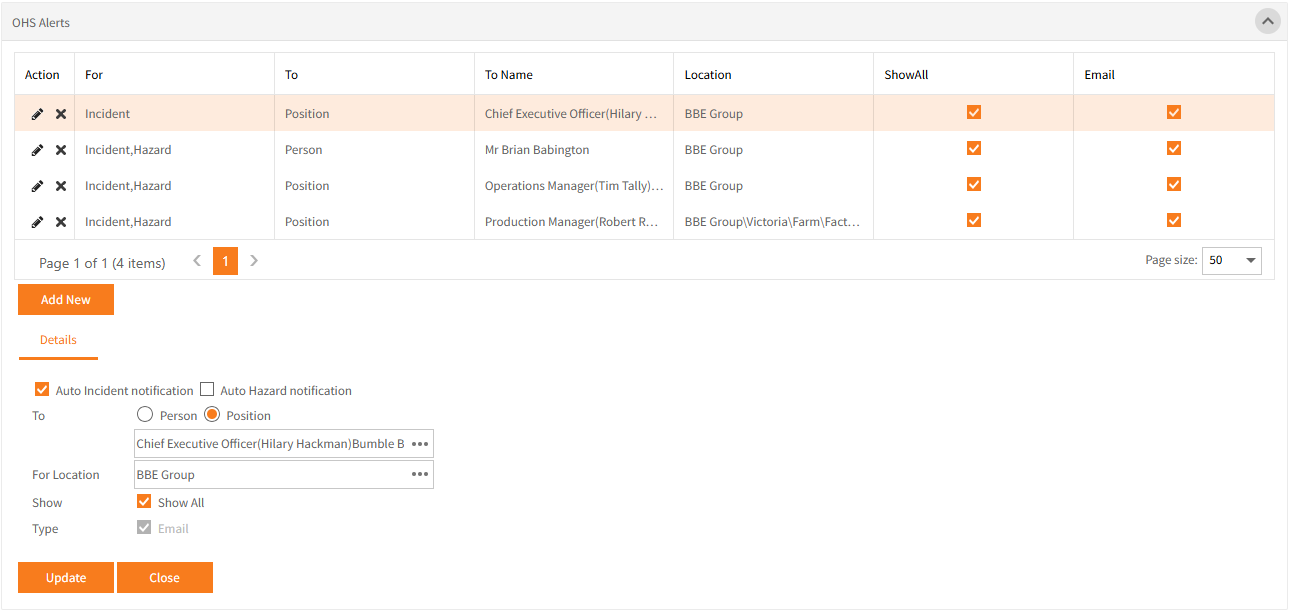Viewport: 1290px width, 614px height.
Task: Go to next page of alerts
Action: point(254,261)
